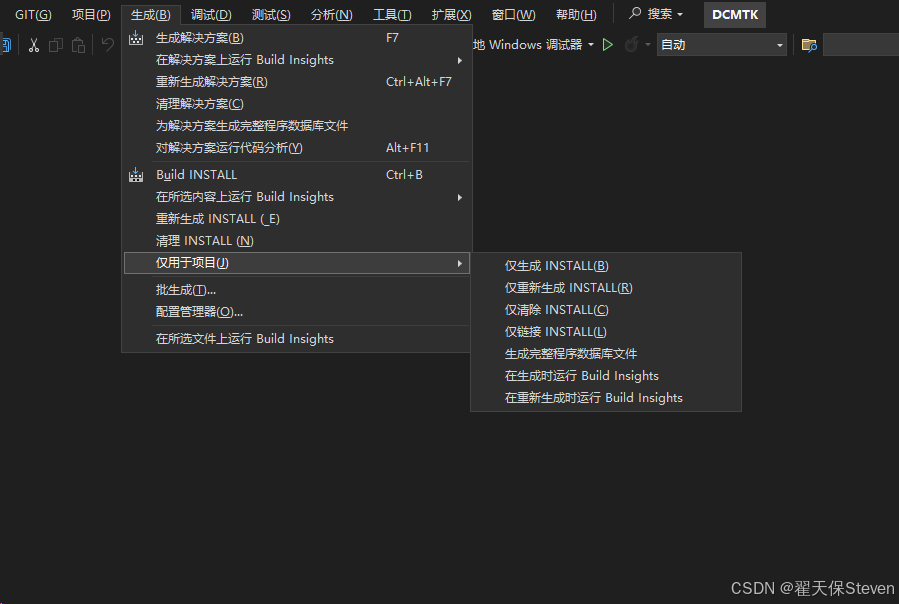Select 清理 INSTALL (N)
This screenshot has height=604, width=899.
point(296,240)
